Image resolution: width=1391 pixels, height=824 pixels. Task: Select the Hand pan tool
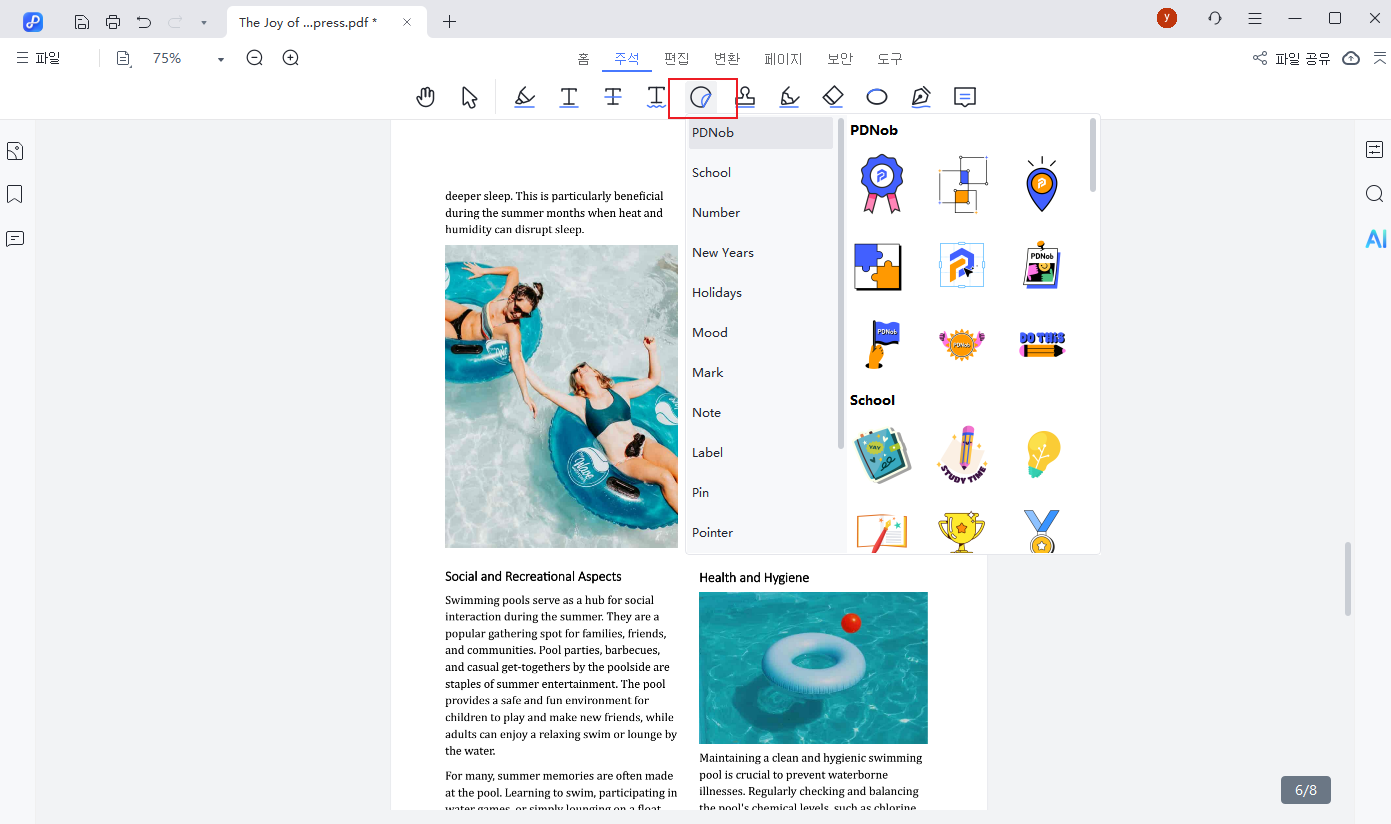click(425, 96)
